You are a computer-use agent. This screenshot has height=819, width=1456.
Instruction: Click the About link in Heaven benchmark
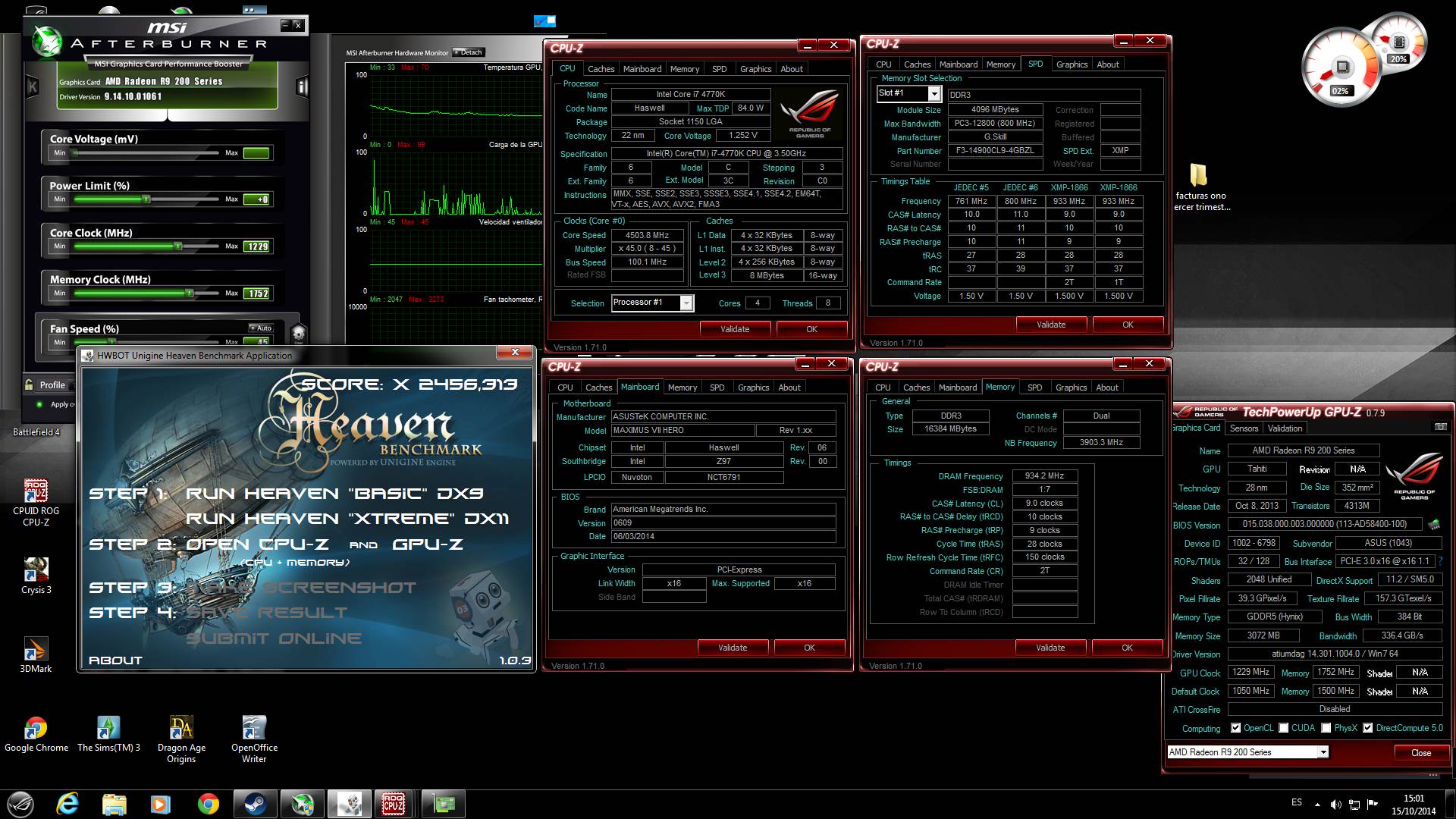pos(115,661)
